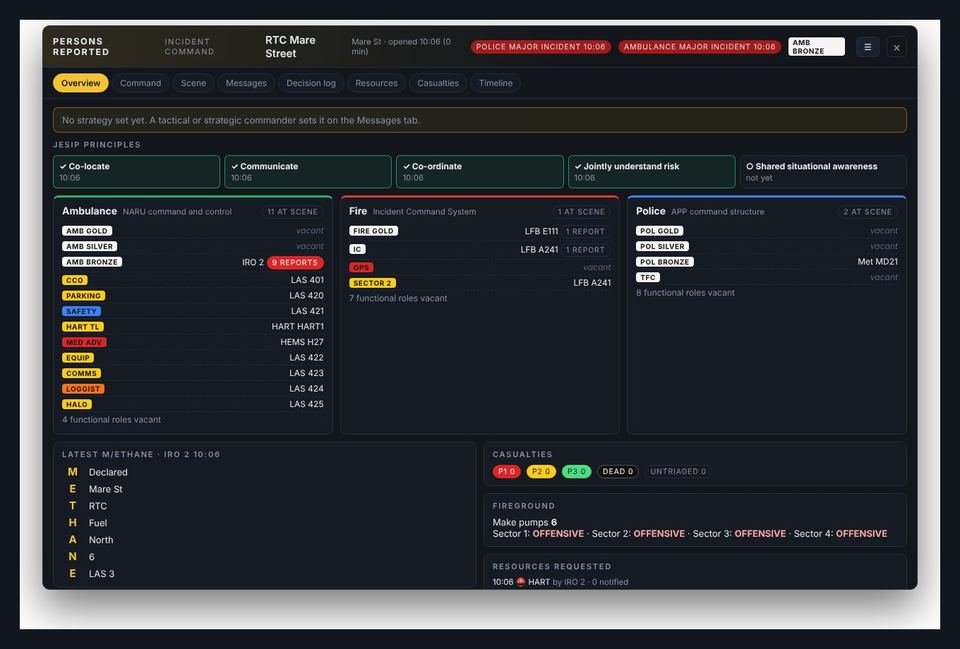This screenshot has width=960, height=649.
Task: Open the hamburger menu icon in the header
Action: tap(868, 47)
